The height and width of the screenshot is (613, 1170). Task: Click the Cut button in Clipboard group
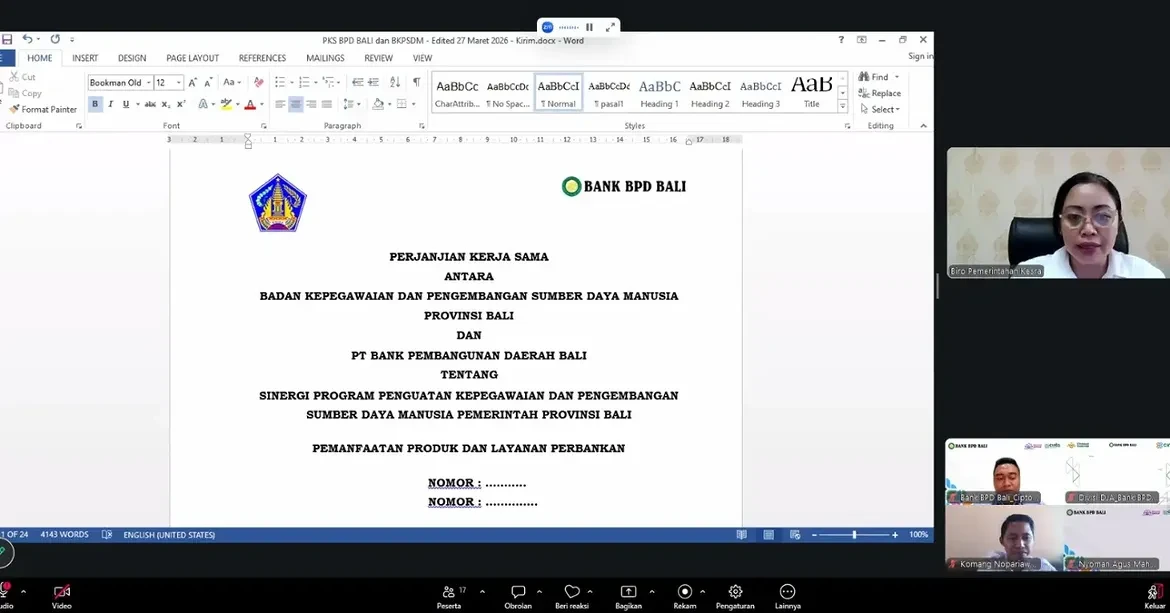[x=22, y=77]
